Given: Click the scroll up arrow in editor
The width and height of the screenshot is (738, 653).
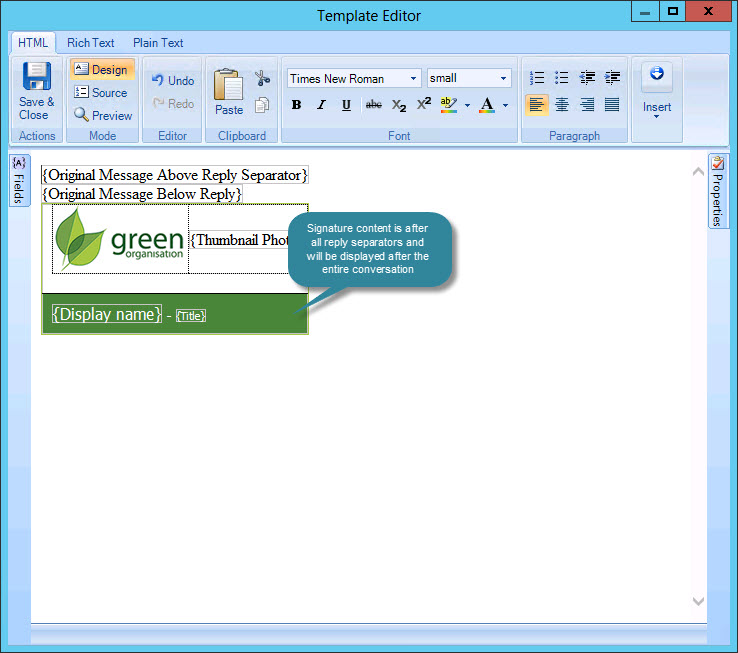Looking at the screenshot, I should click(698, 172).
